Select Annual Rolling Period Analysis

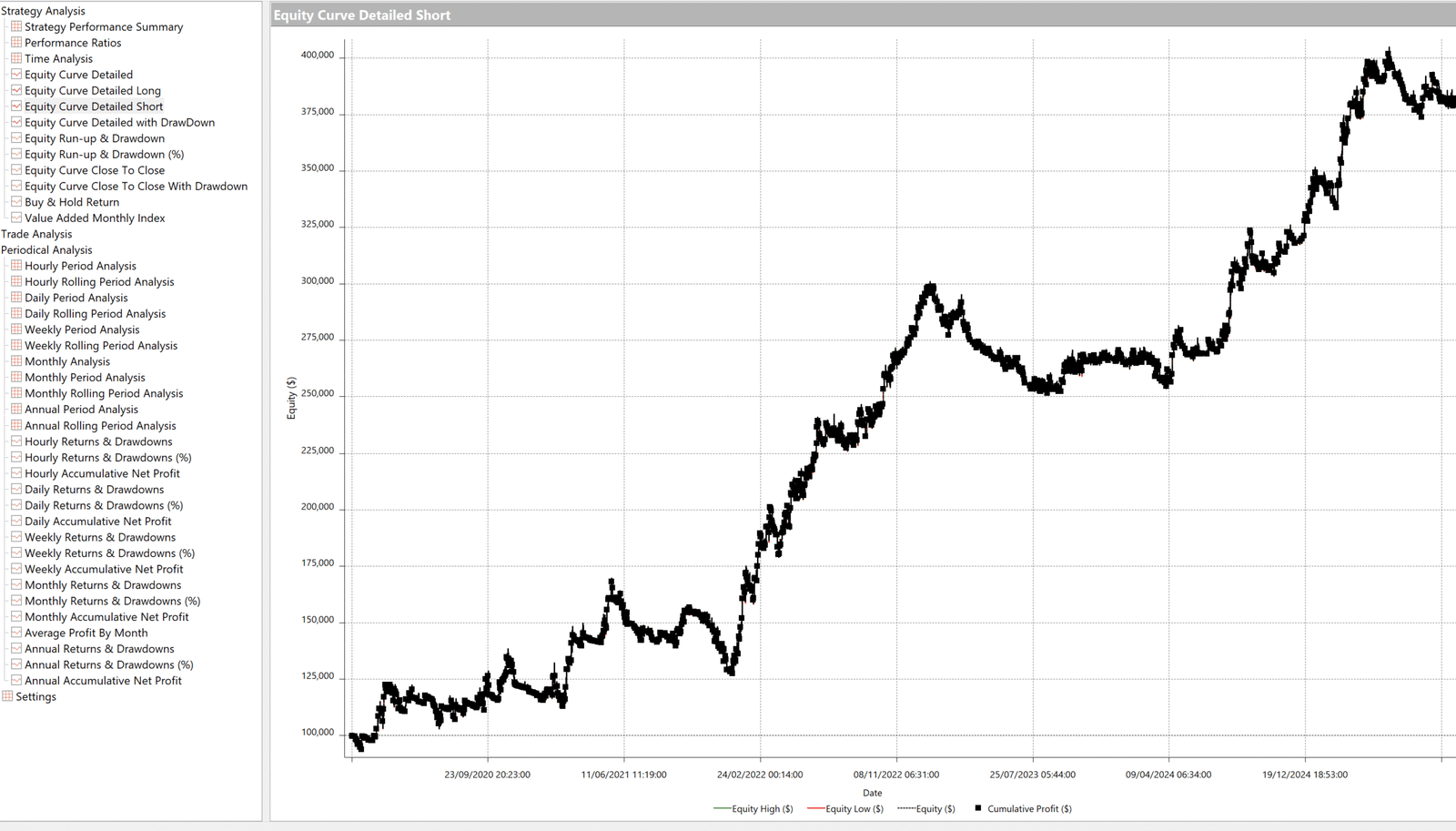pyautogui.click(x=100, y=426)
